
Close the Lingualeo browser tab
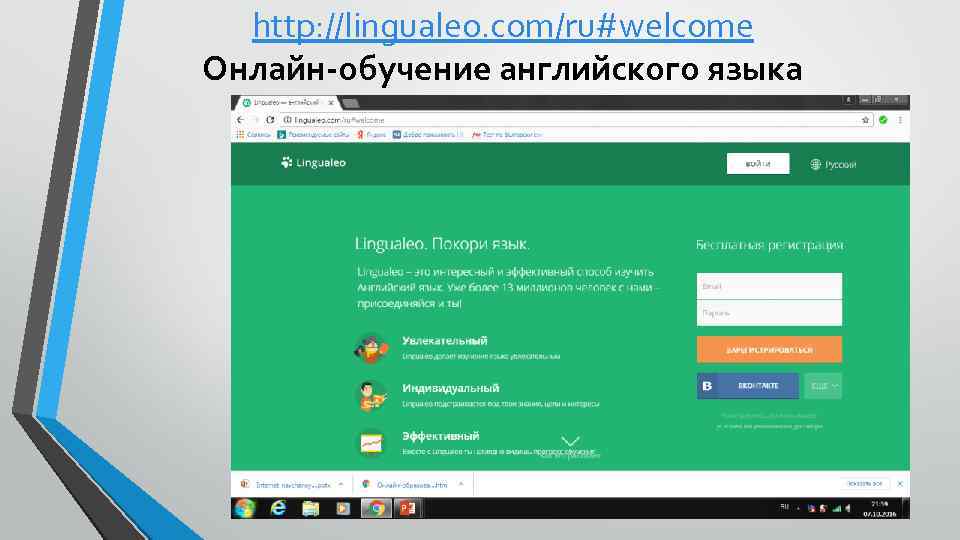point(331,103)
